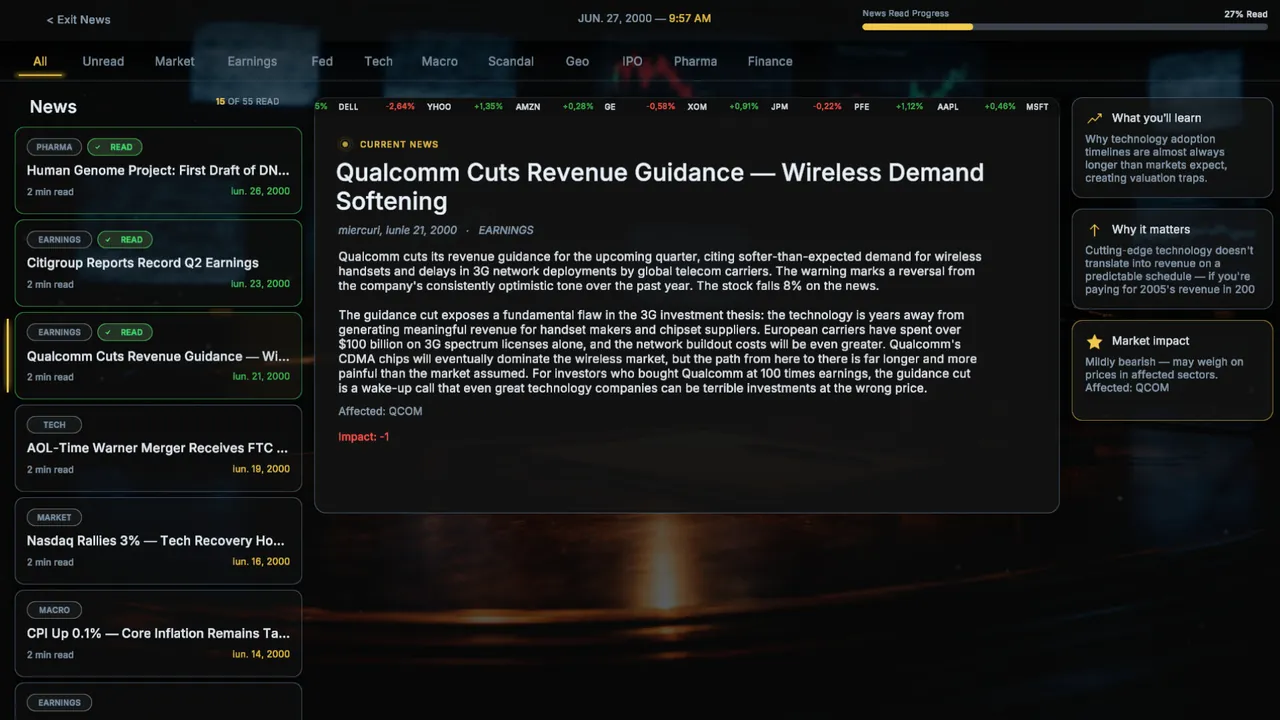Switch to the Fed tab
Image resolution: width=1280 pixels, height=720 pixels.
pyautogui.click(x=322, y=61)
